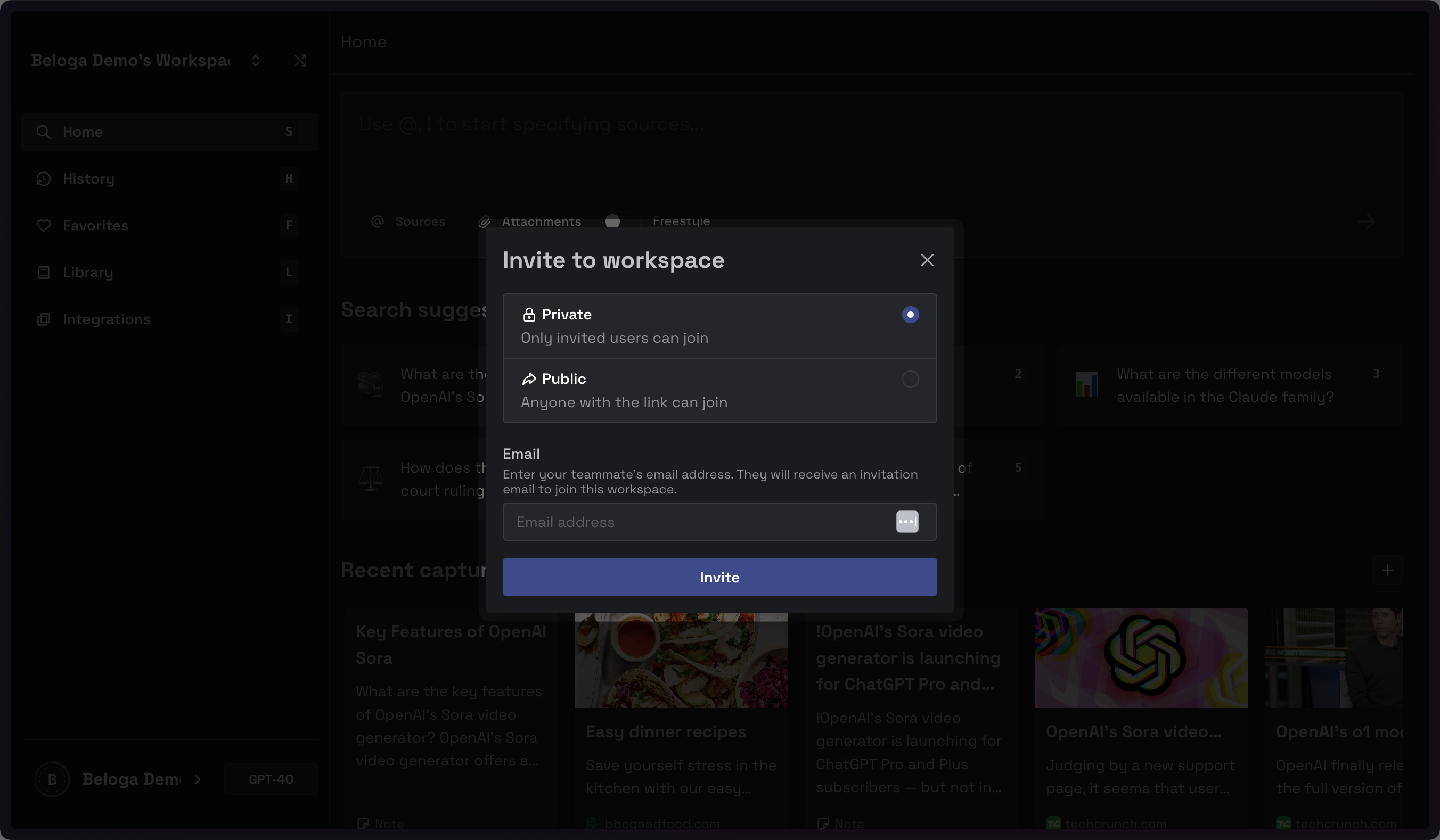Screen dimensions: 1440x840
Task: Open the GPT-4O model selector
Action: [271, 779]
